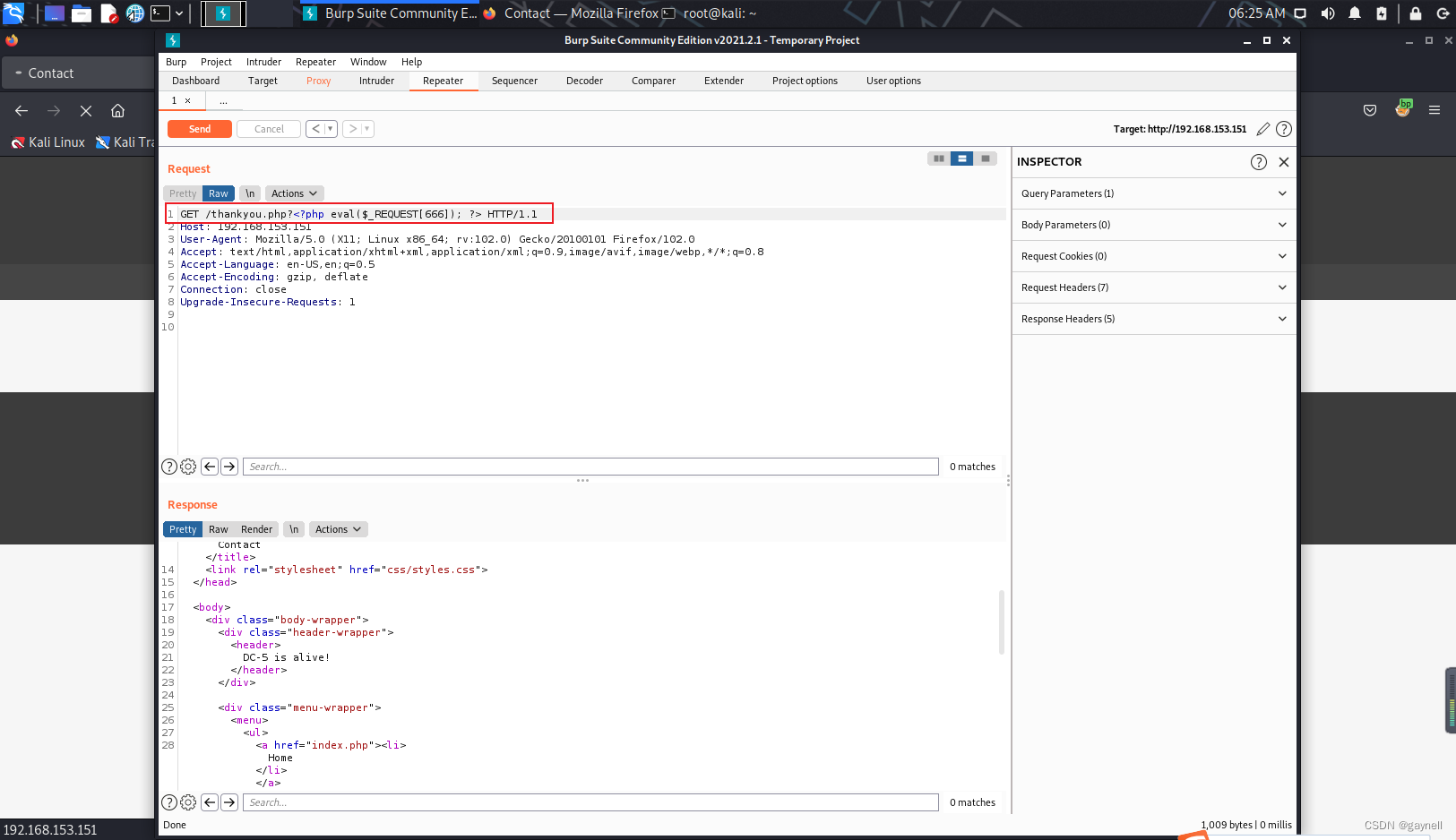Switch response view to Raw

coord(219,529)
